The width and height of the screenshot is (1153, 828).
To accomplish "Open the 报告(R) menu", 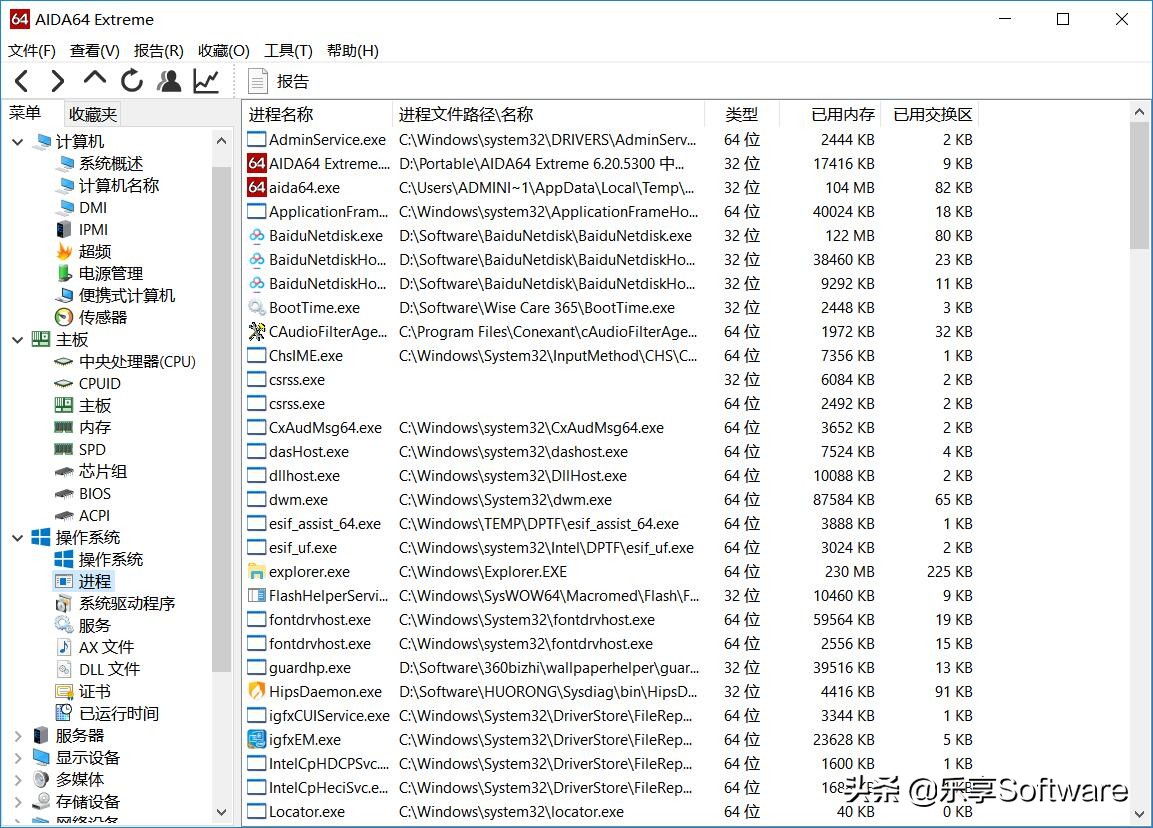I will [x=158, y=51].
